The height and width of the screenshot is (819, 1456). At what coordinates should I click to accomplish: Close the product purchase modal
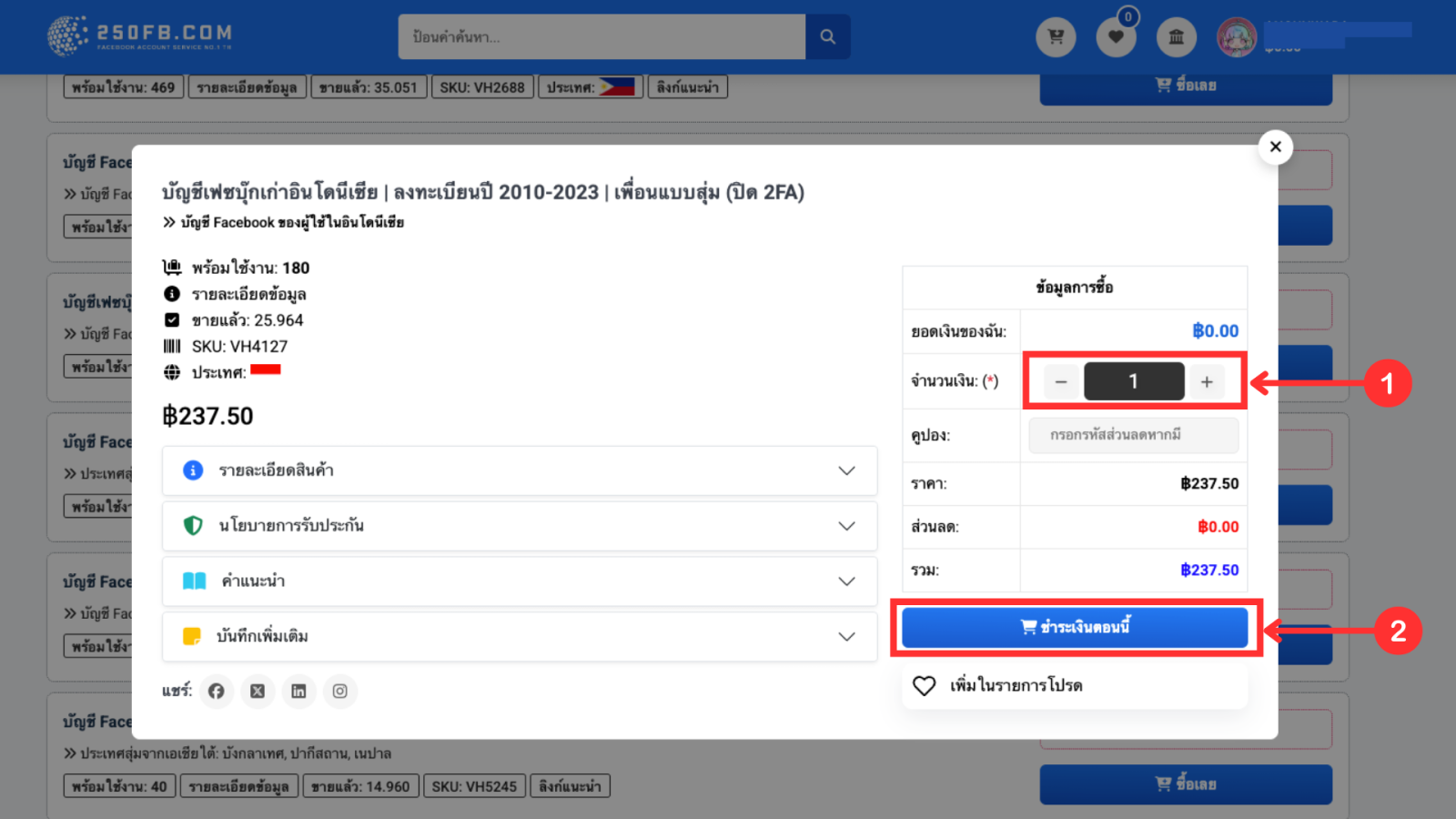pos(1275,147)
